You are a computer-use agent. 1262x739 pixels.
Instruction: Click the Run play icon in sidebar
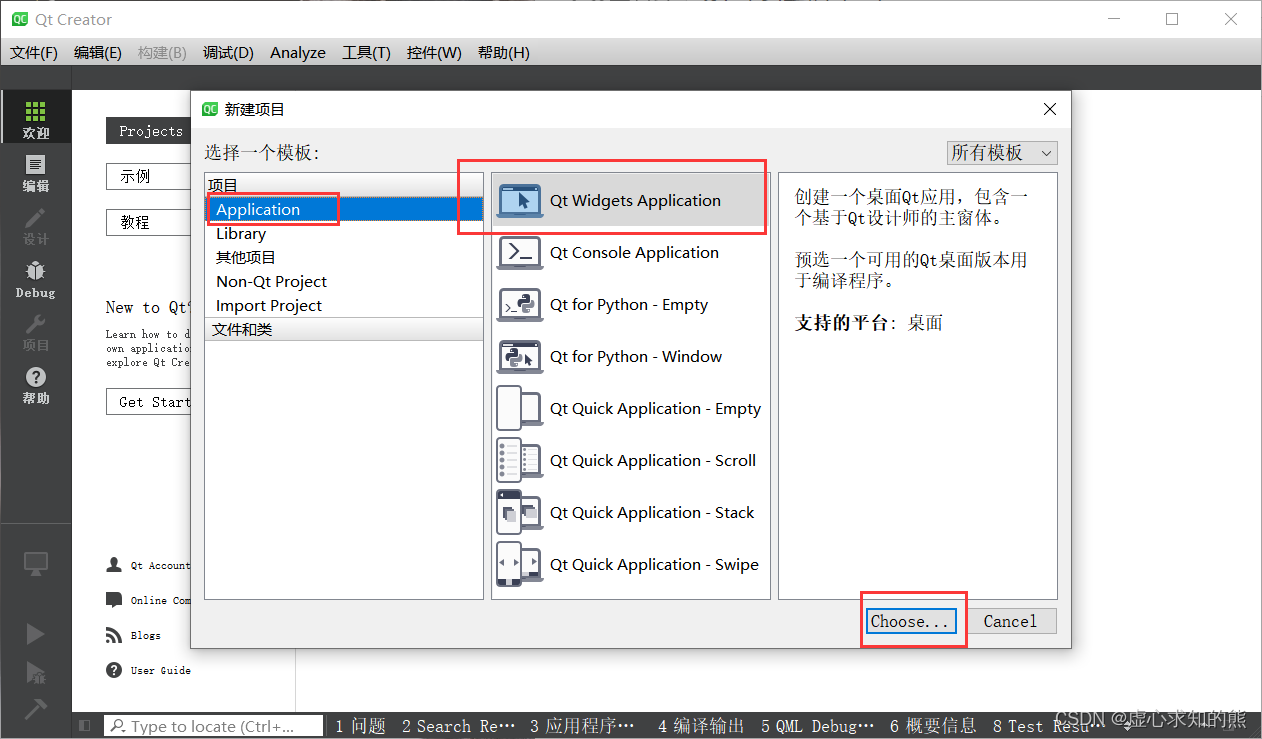click(35, 633)
